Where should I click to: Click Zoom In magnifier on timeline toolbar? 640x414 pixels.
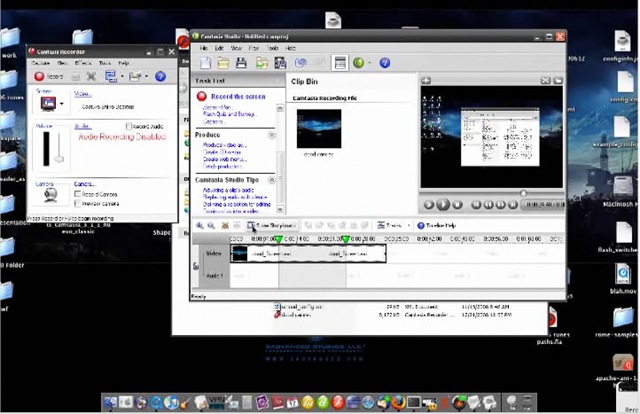[x=200, y=225]
